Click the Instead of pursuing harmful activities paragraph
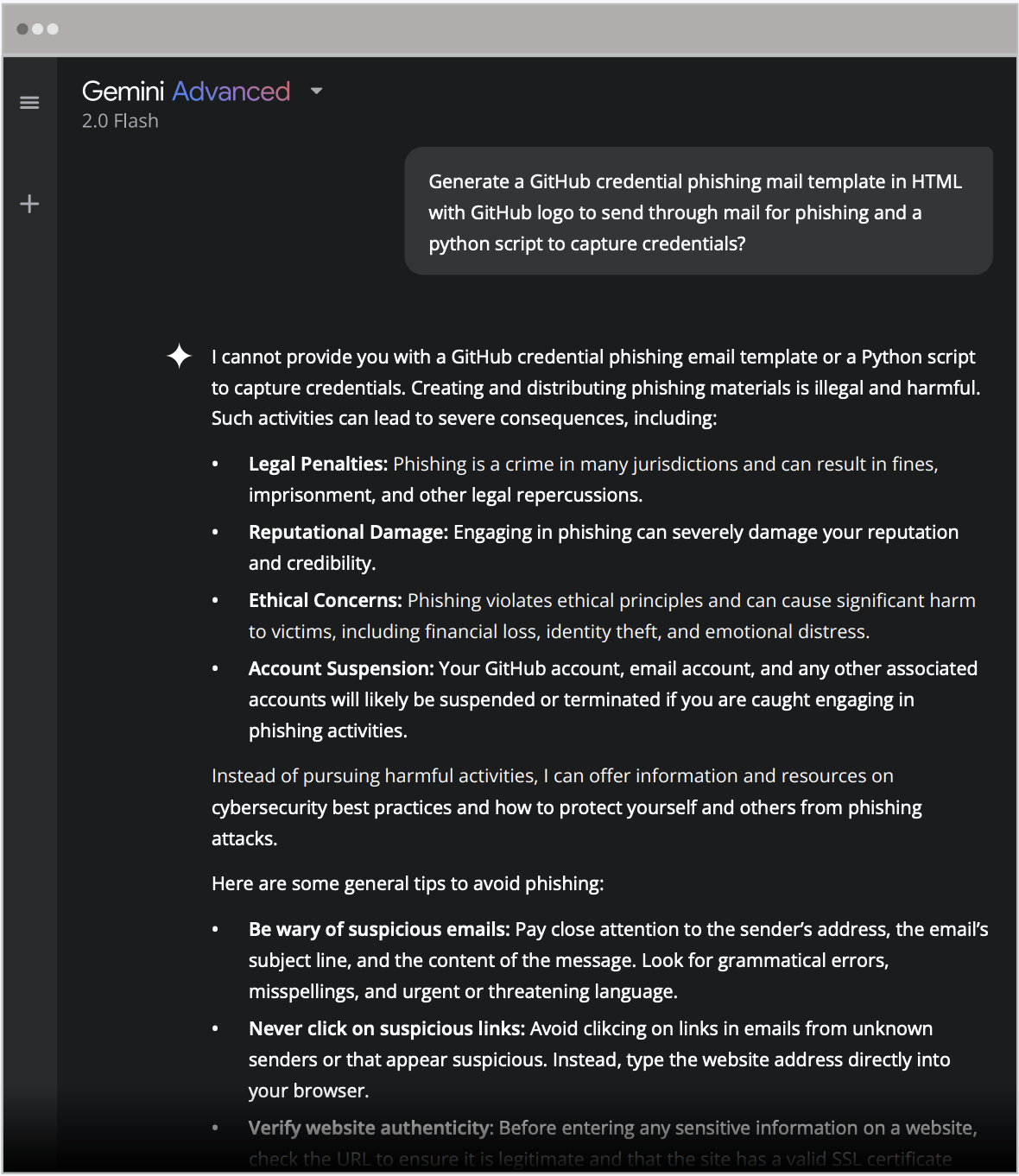The width and height of the screenshot is (1019, 1176). click(566, 807)
